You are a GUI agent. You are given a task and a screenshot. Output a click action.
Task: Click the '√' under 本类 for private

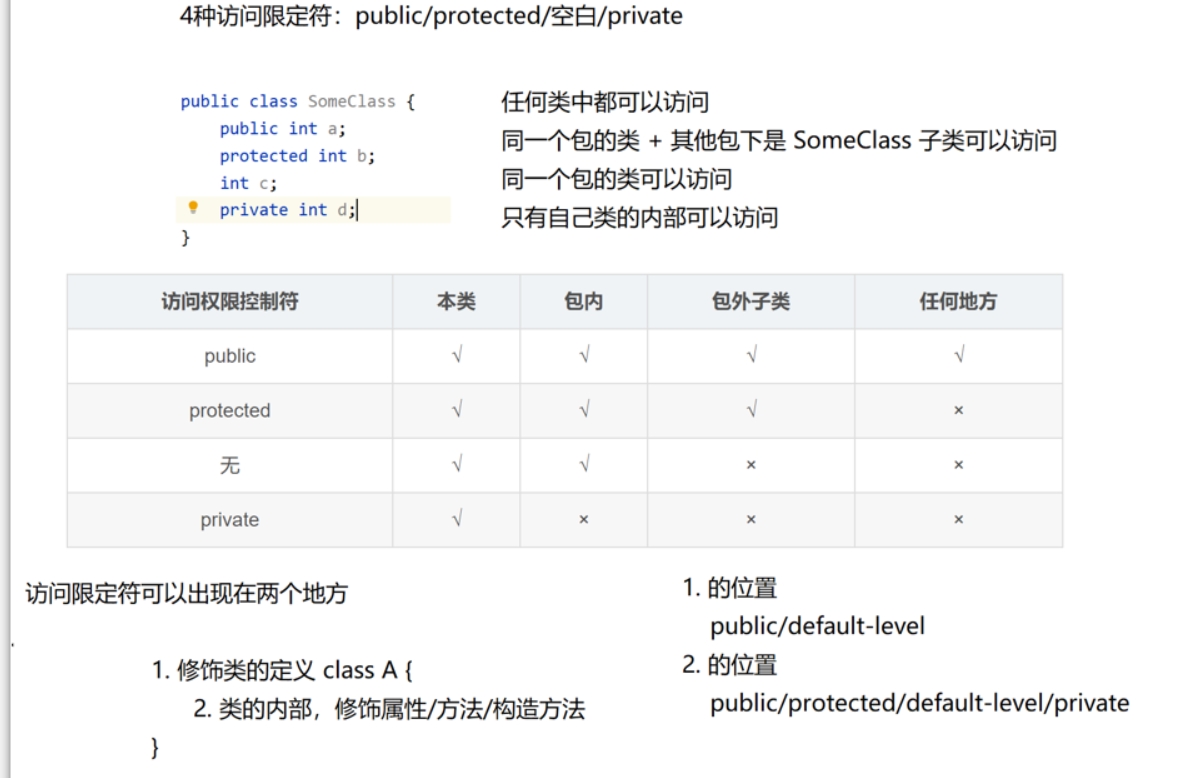click(x=456, y=519)
